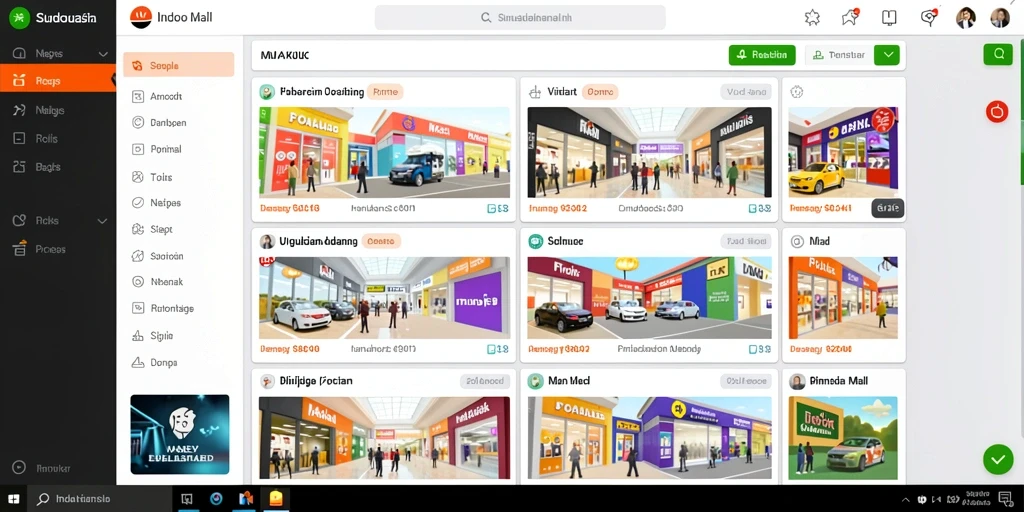Image resolution: width=1024 pixels, height=512 pixels.
Task: Select the highlighted Soople menu item
Action: pyautogui.click(x=178, y=65)
